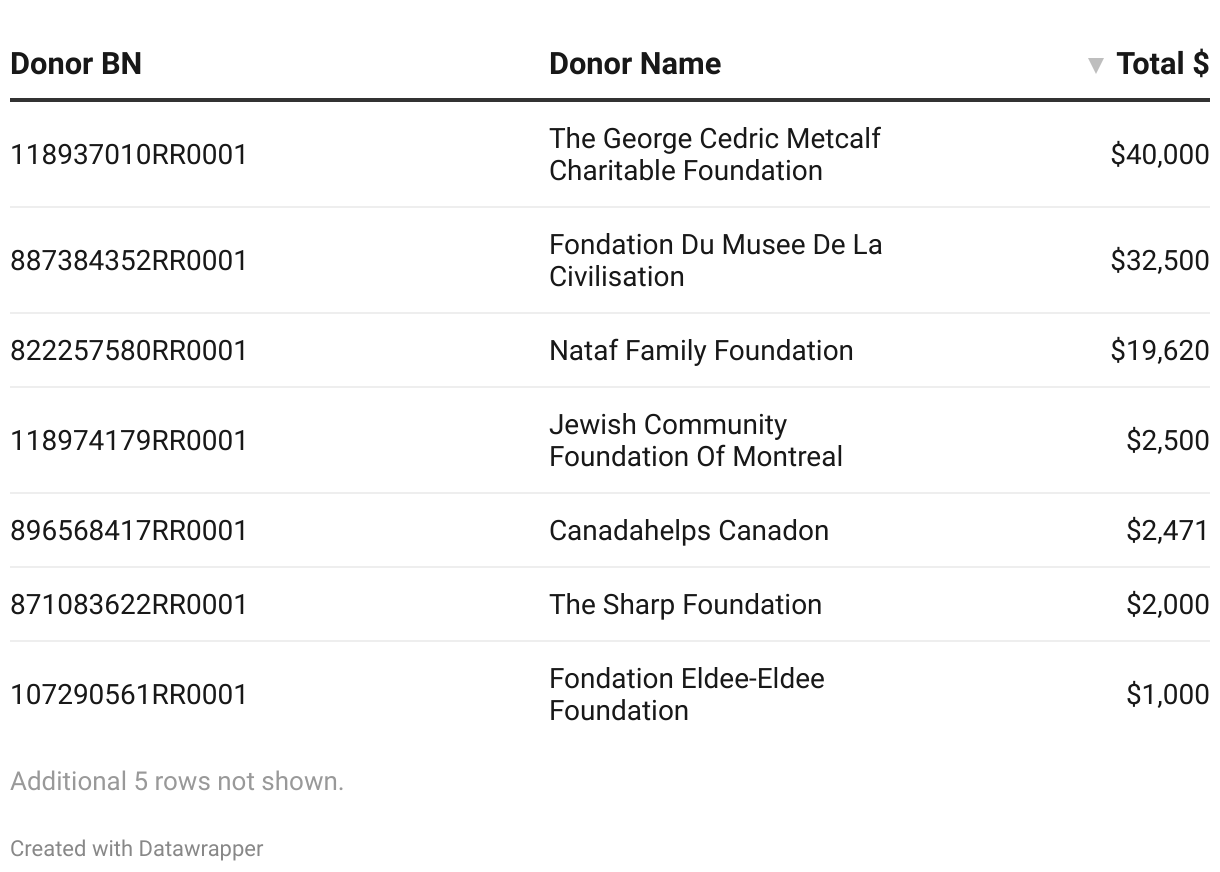Click the Nataf Family Foundation cell
This screenshot has width=1220, height=872.
coord(701,351)
